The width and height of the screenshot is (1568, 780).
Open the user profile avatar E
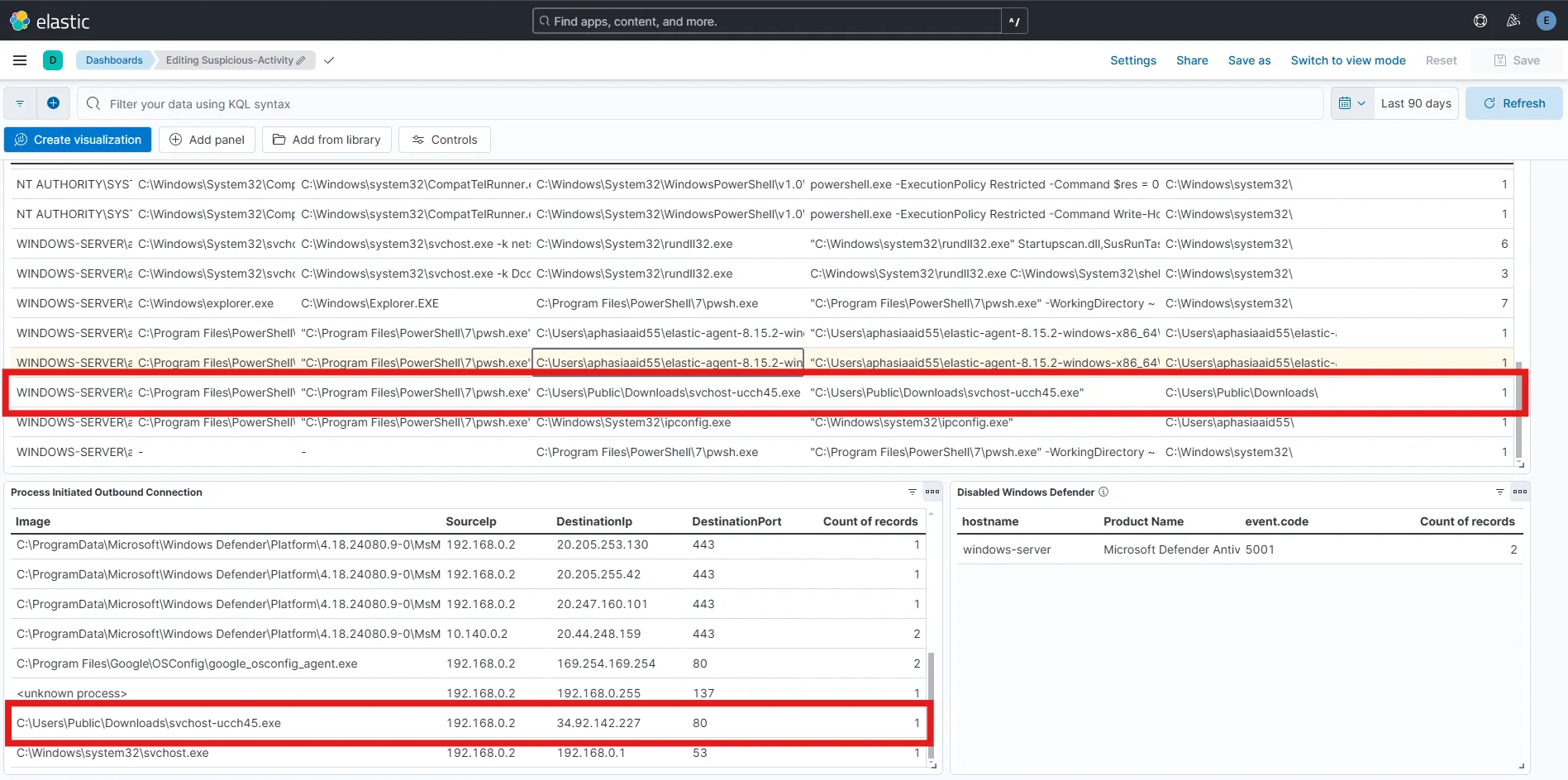[x=1545, y=21]
